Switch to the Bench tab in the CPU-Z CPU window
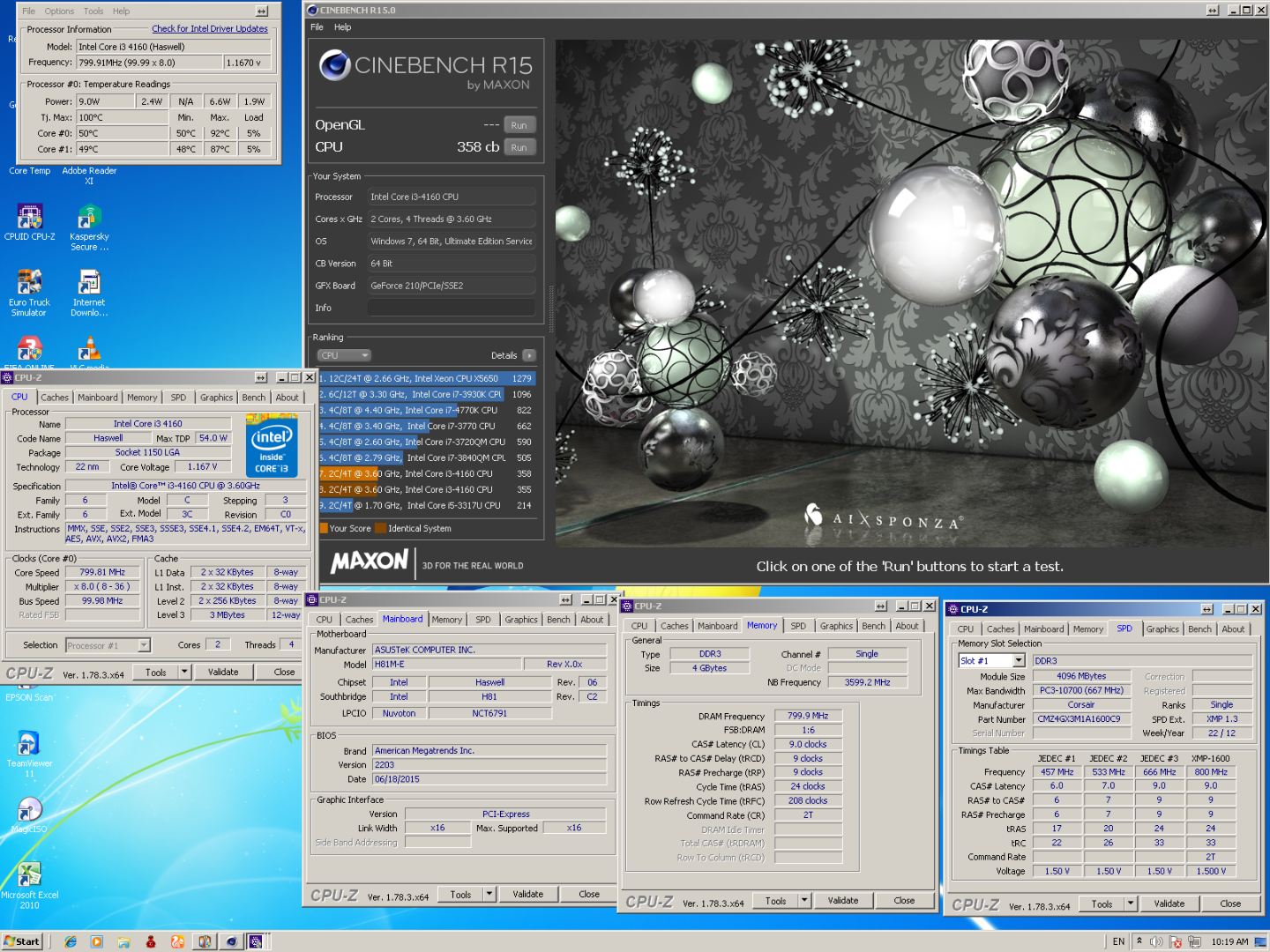 click(x=254, y=398)
